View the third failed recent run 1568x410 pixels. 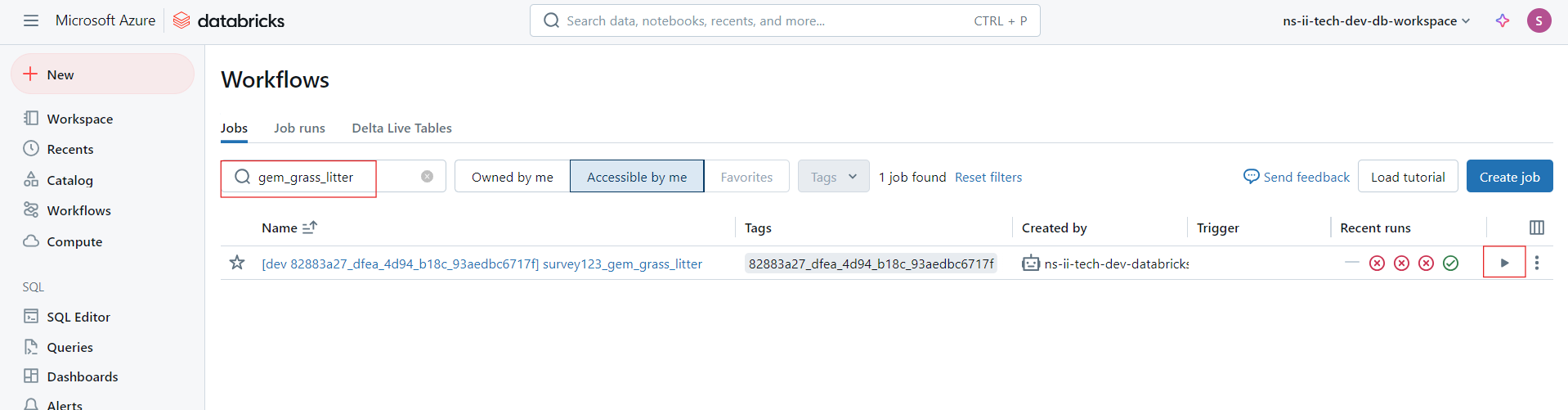[x=1426, y=263]
